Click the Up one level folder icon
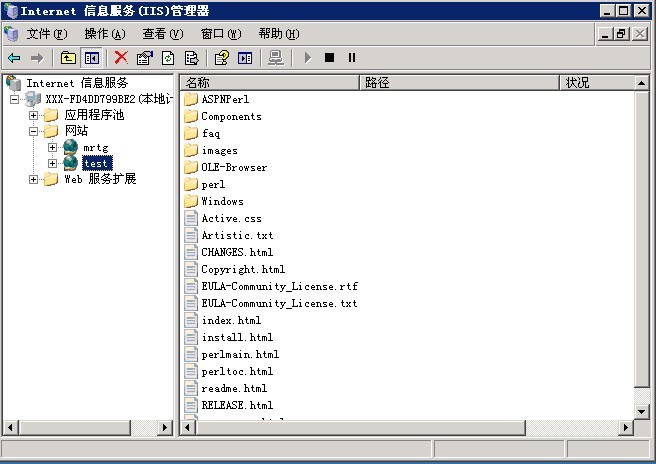Viewport: 656px width, 464px height. tap(68, 58)
